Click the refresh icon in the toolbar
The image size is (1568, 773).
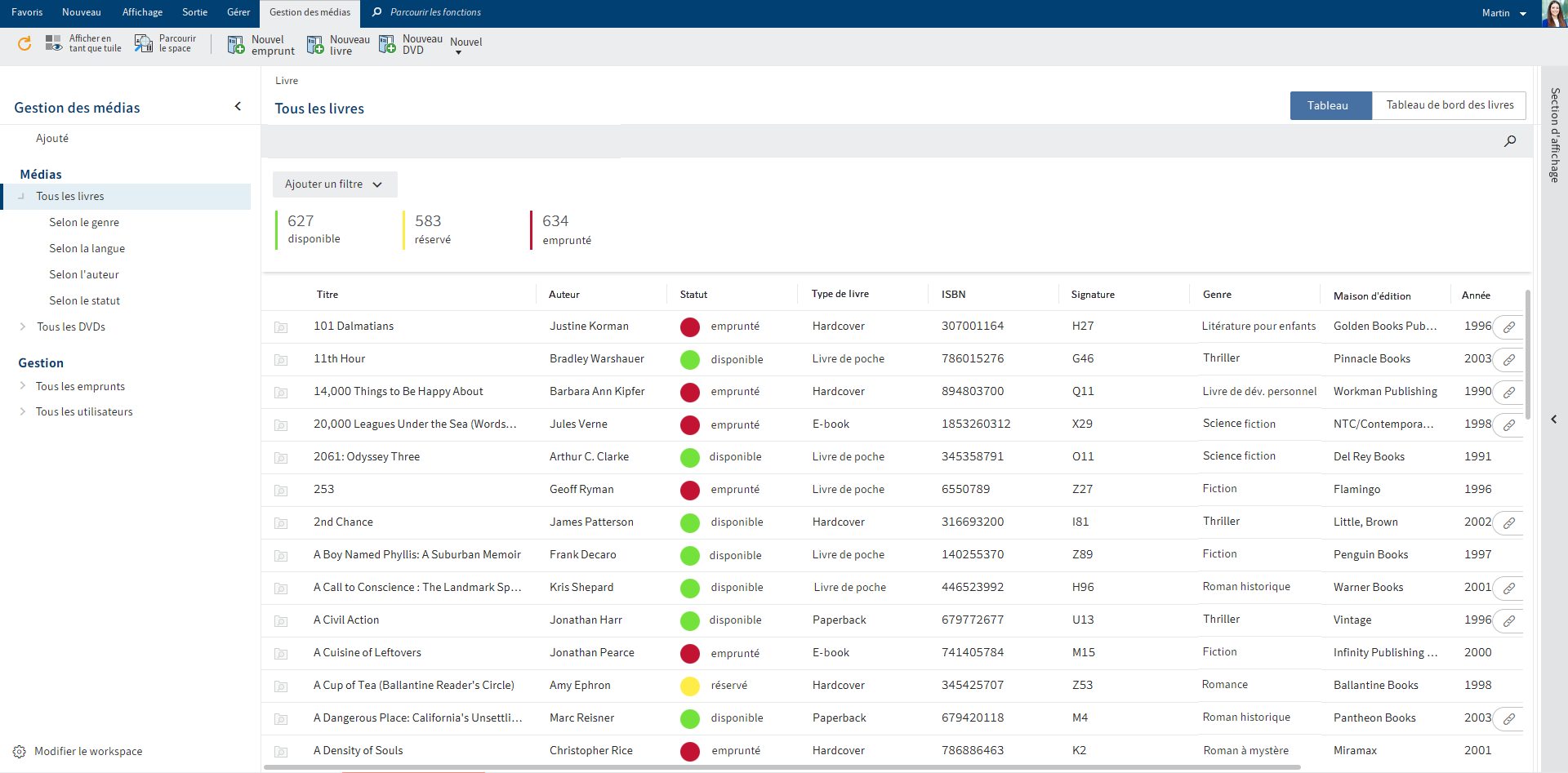(x=24, y=43)
